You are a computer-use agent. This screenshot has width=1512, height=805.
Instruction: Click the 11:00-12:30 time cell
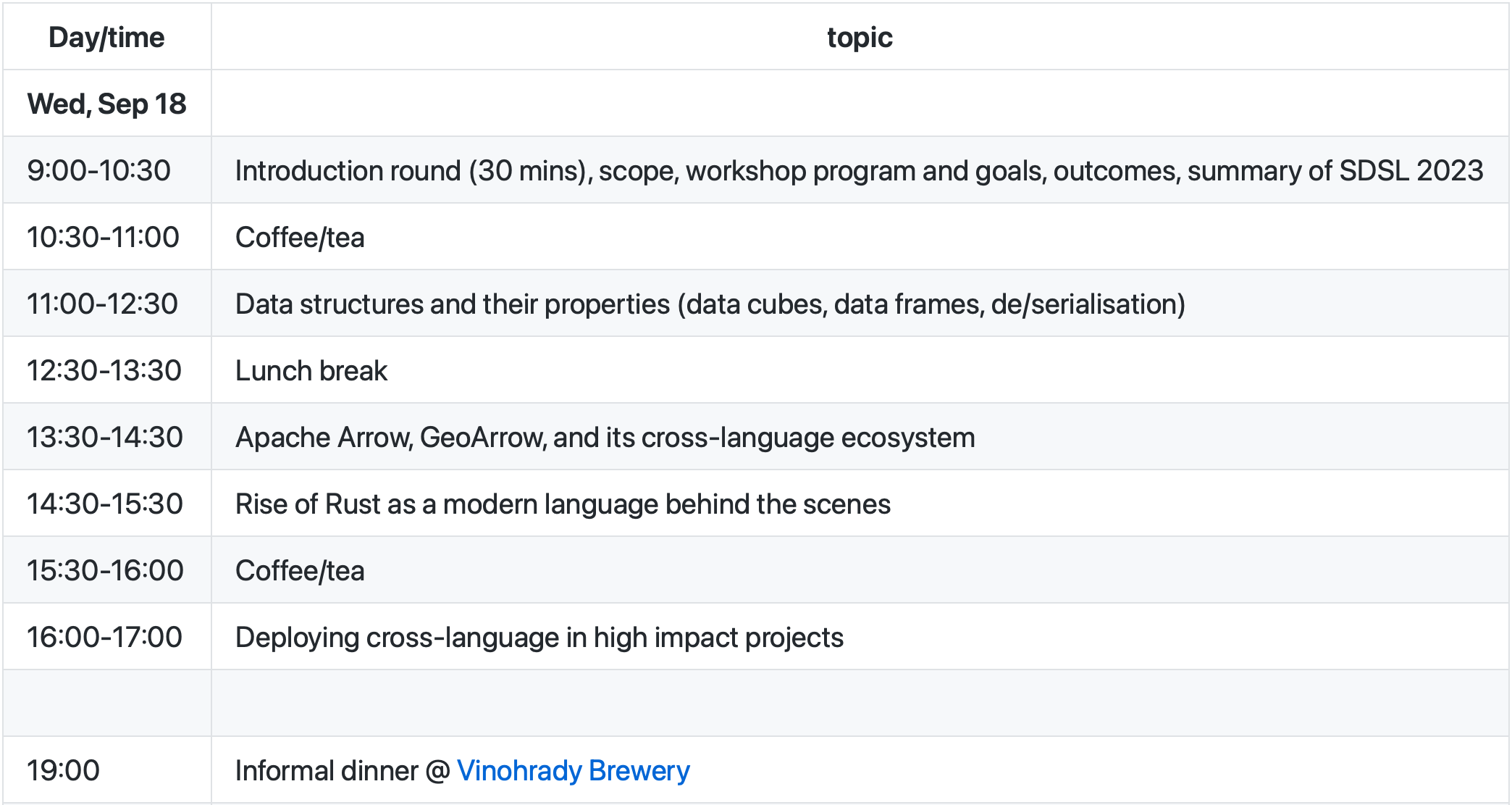(x=102, y=304)
